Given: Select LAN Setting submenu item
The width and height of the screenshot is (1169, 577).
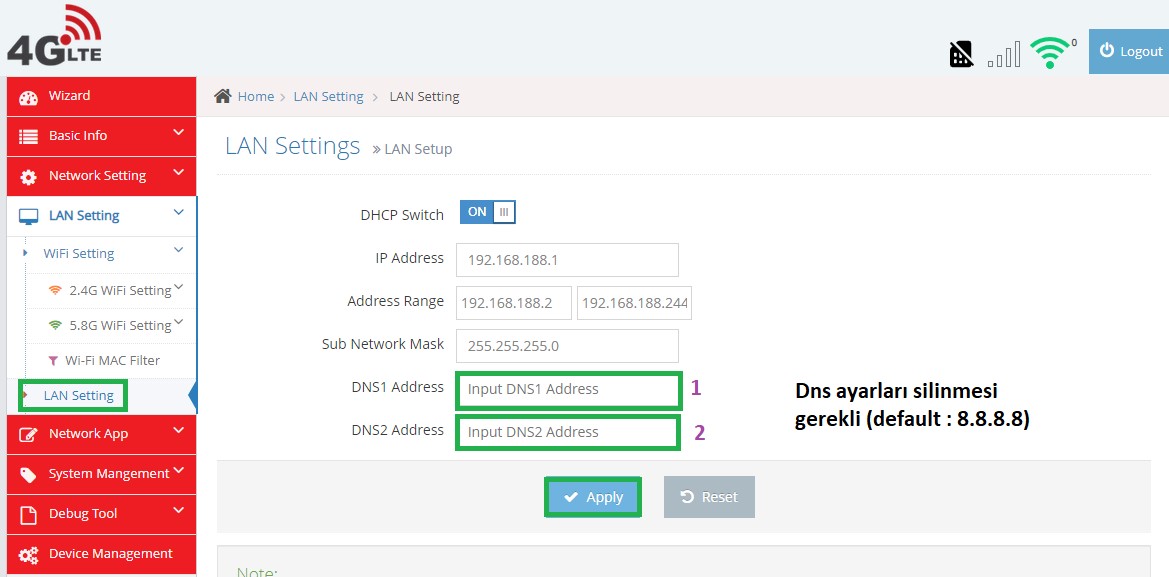Looking at the screenshot, I should coord(78,395).
